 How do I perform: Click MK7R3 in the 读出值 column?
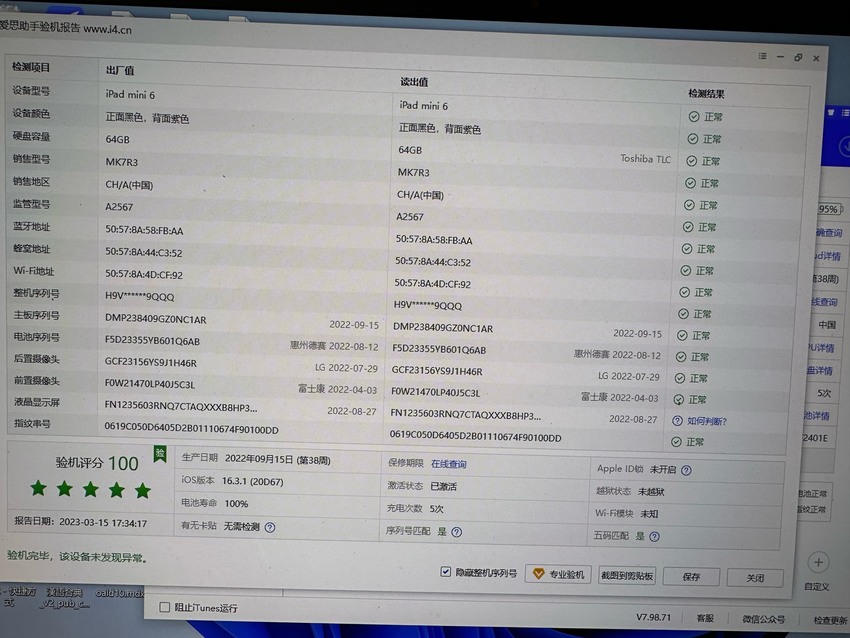(x=413, y=172)
